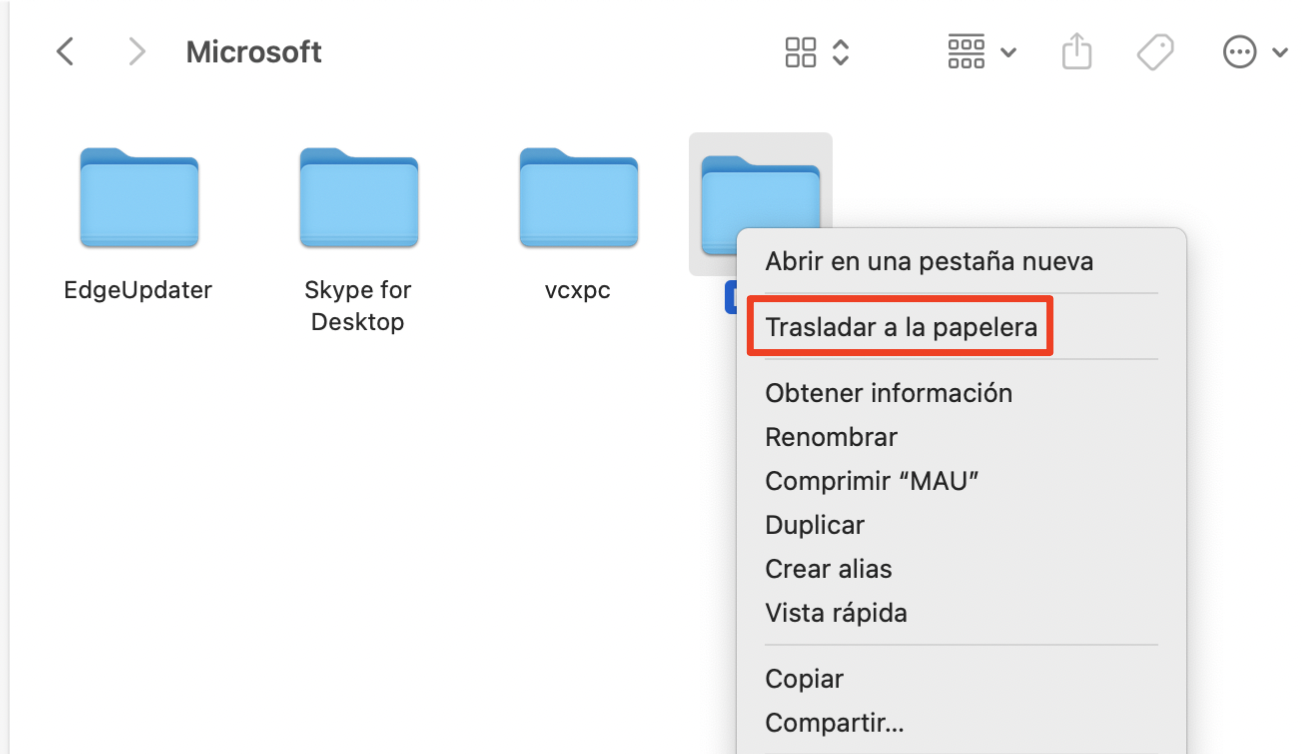Choose 'Trasladar a la papelera' from the menu

898,326
